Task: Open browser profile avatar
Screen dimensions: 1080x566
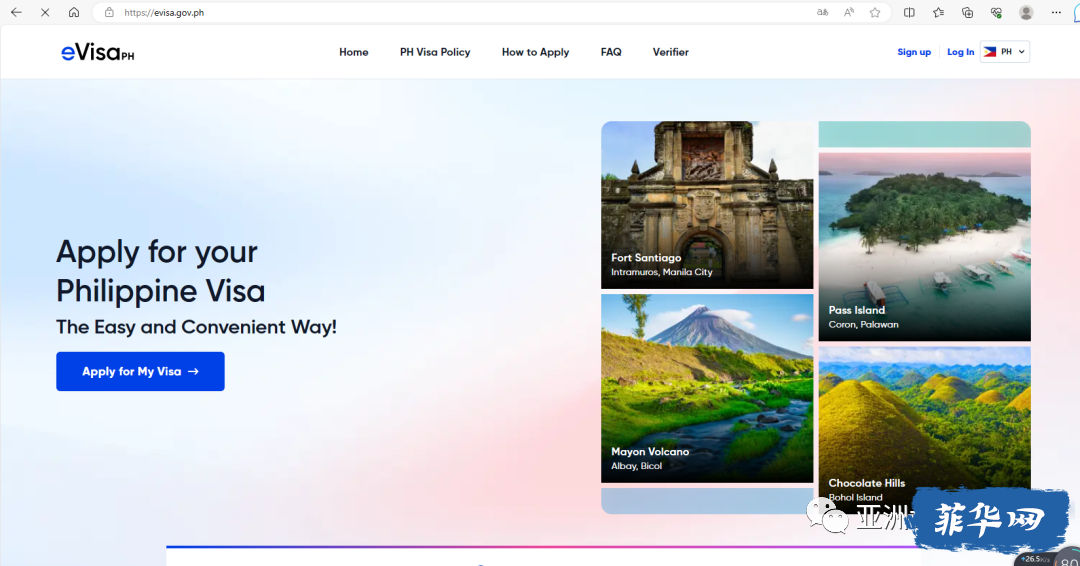Action: click(1026, 12)
